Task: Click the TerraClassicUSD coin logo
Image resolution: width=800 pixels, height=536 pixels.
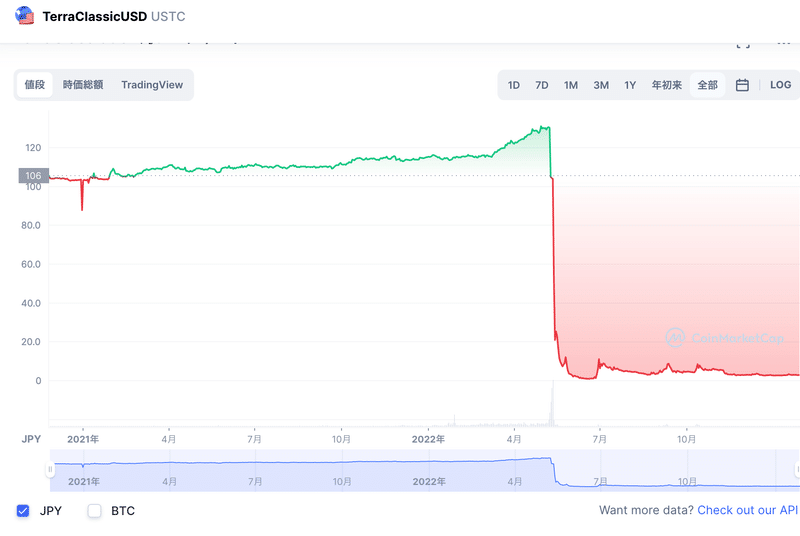Action: click(22, 17)
